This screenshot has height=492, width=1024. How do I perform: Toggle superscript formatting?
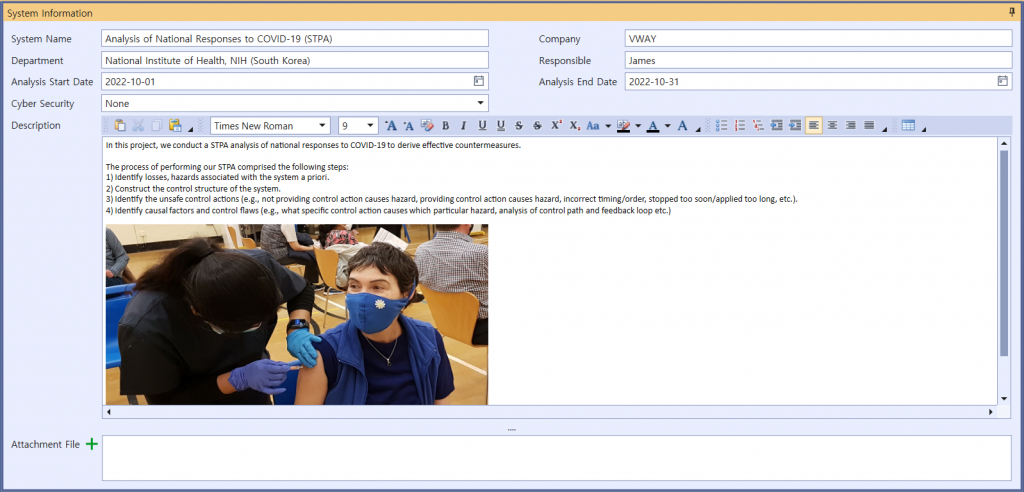(556, 125)
